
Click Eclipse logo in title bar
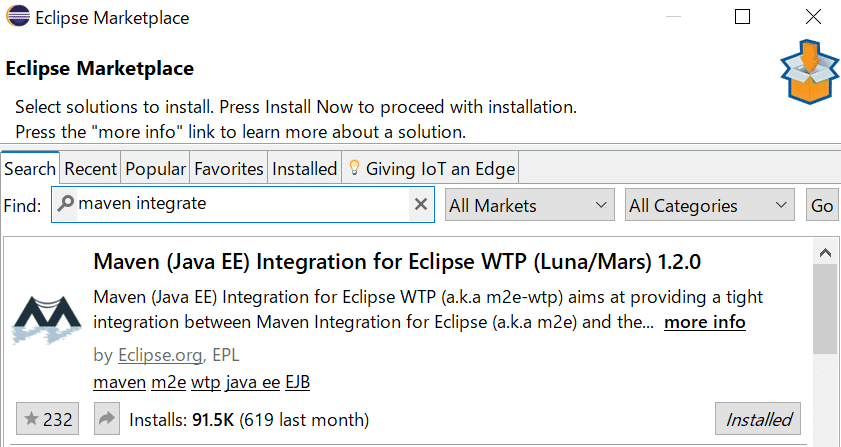coord(17,18)
